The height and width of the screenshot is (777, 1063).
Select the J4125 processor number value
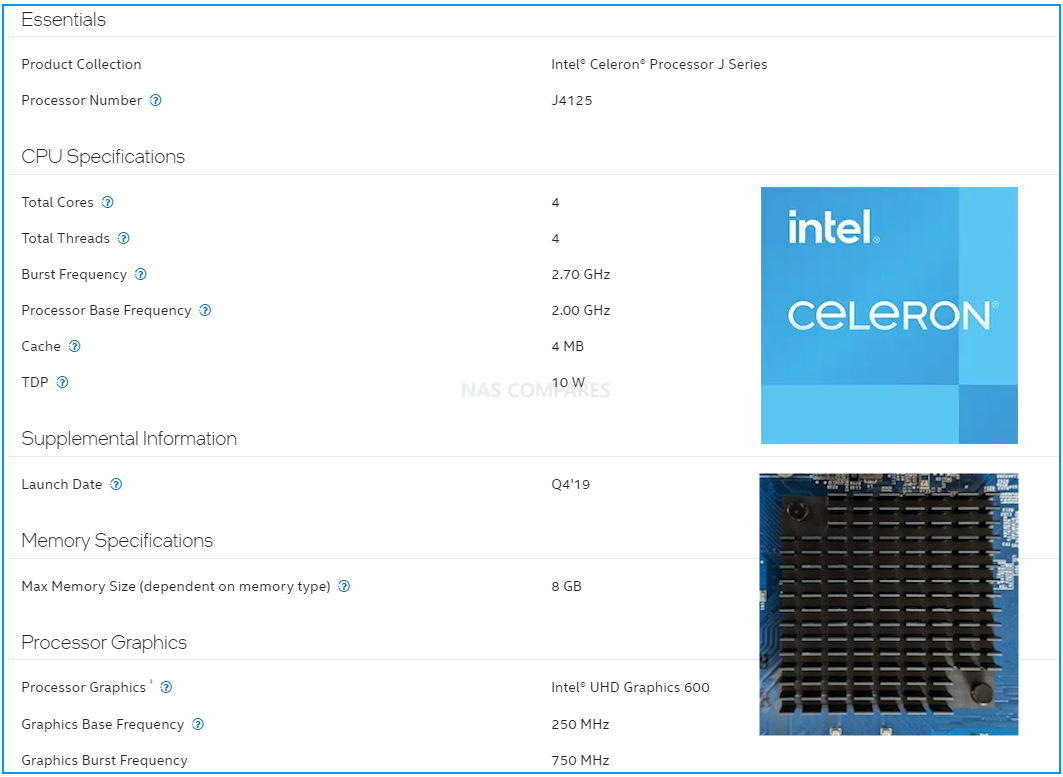pos(572,100)
